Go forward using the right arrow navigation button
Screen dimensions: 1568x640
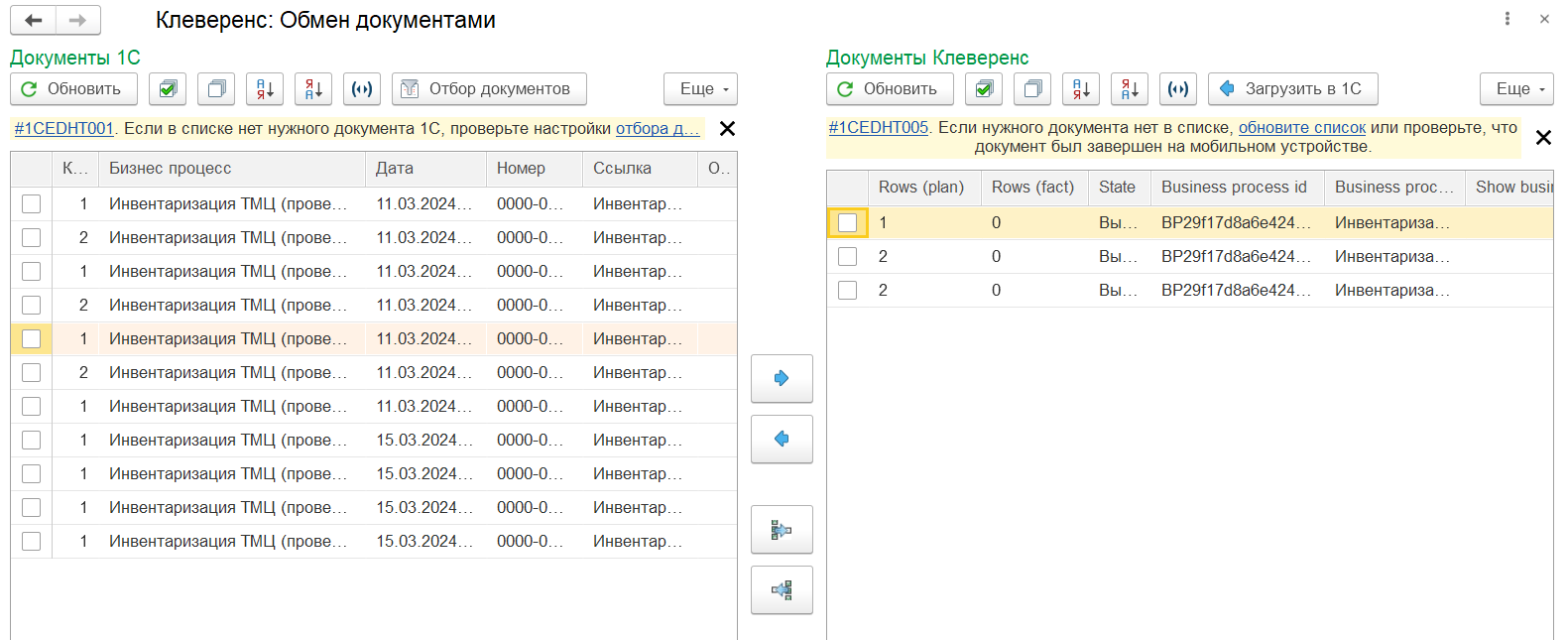77,20
